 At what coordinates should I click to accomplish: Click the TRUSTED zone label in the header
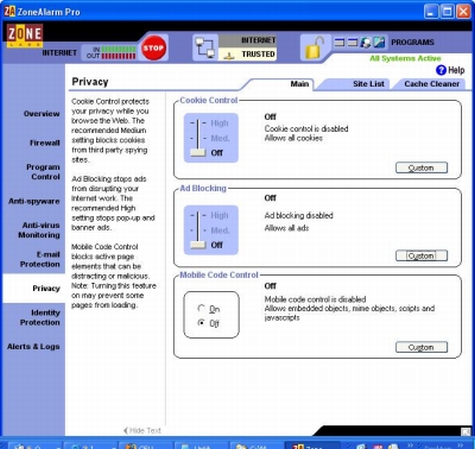point(258,54)
